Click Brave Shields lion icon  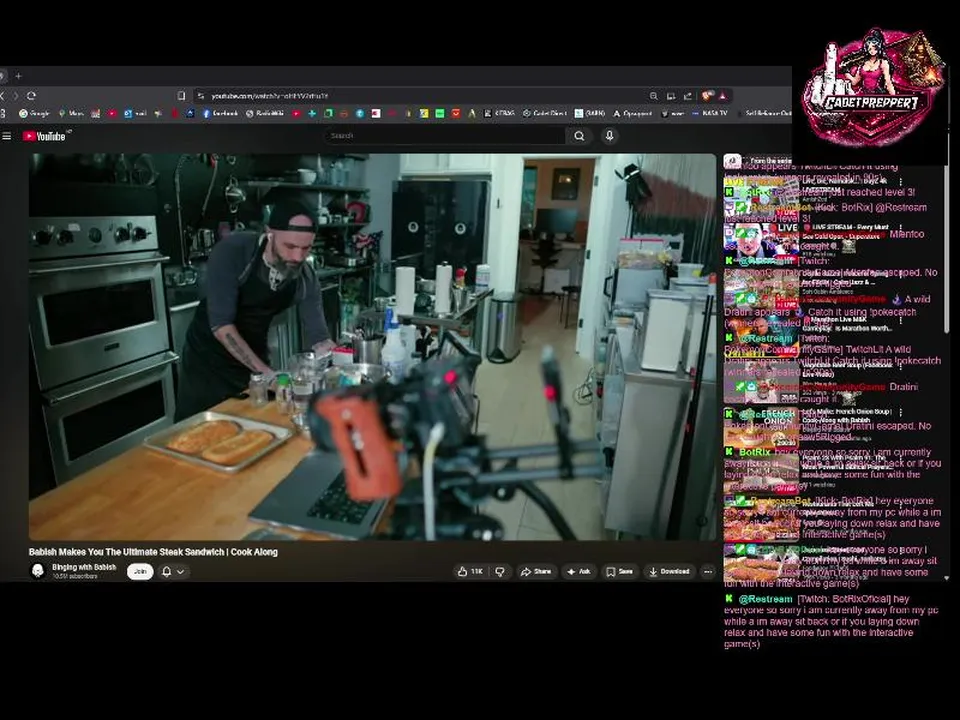click(707, 96)
